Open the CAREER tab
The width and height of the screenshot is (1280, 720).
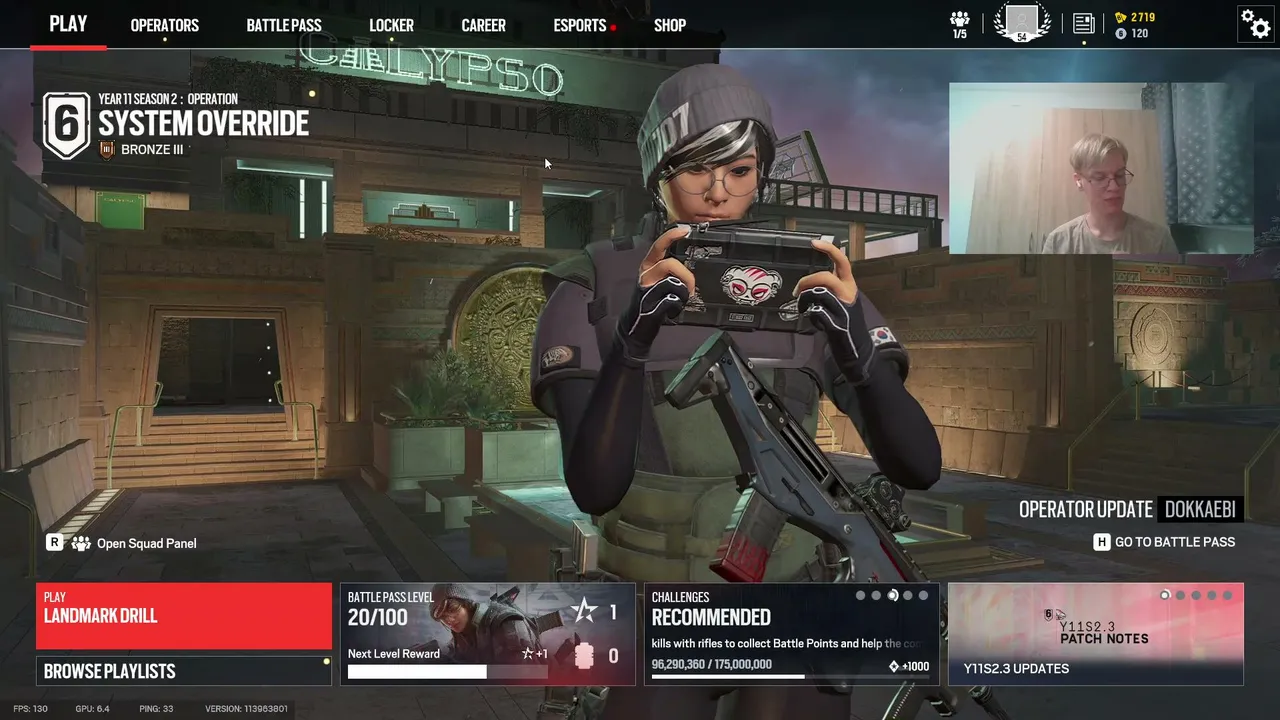pyautogui.click(x=484, y=26)
